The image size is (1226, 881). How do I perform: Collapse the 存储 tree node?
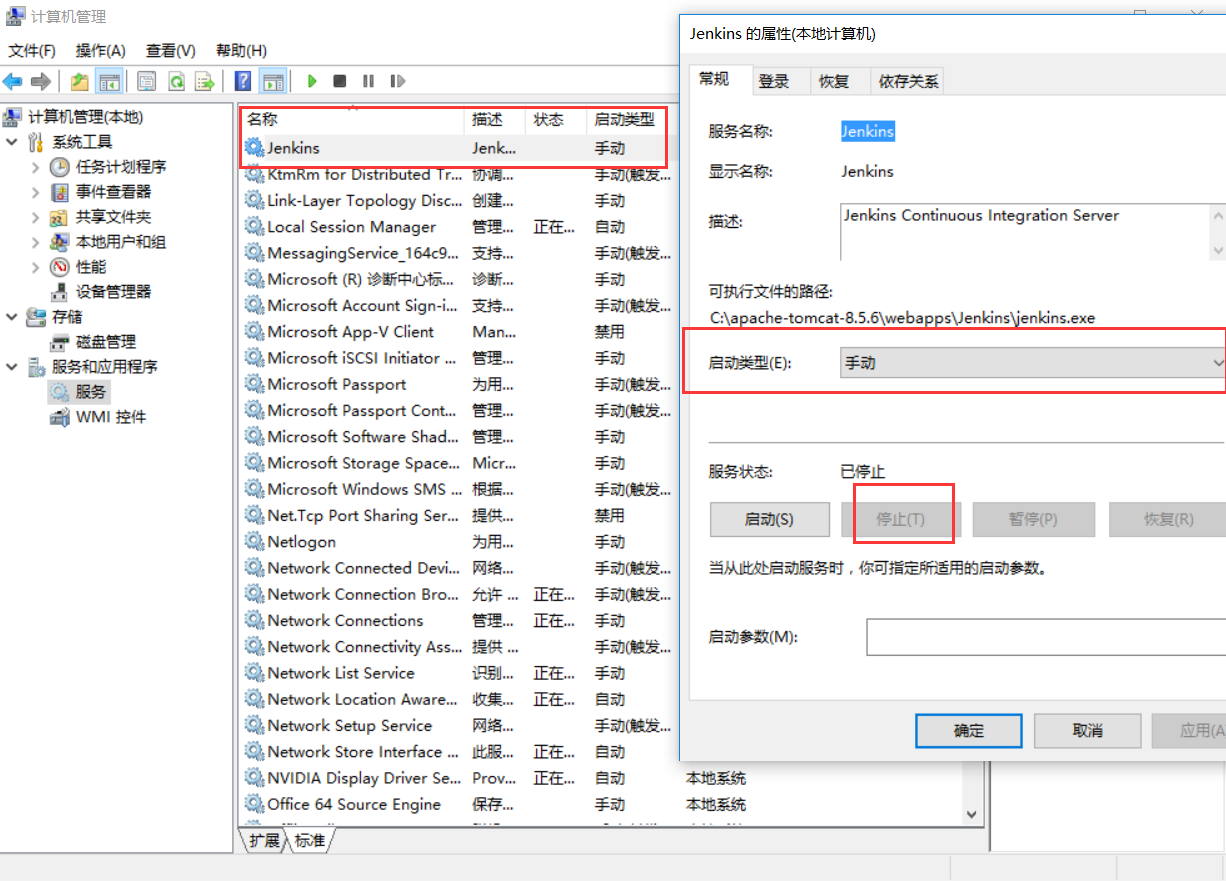pos(12,317)
